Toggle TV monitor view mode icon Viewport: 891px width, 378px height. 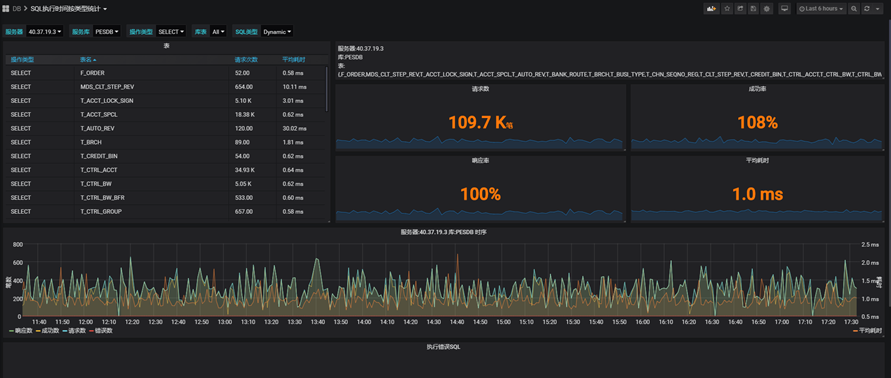point(785,9)
